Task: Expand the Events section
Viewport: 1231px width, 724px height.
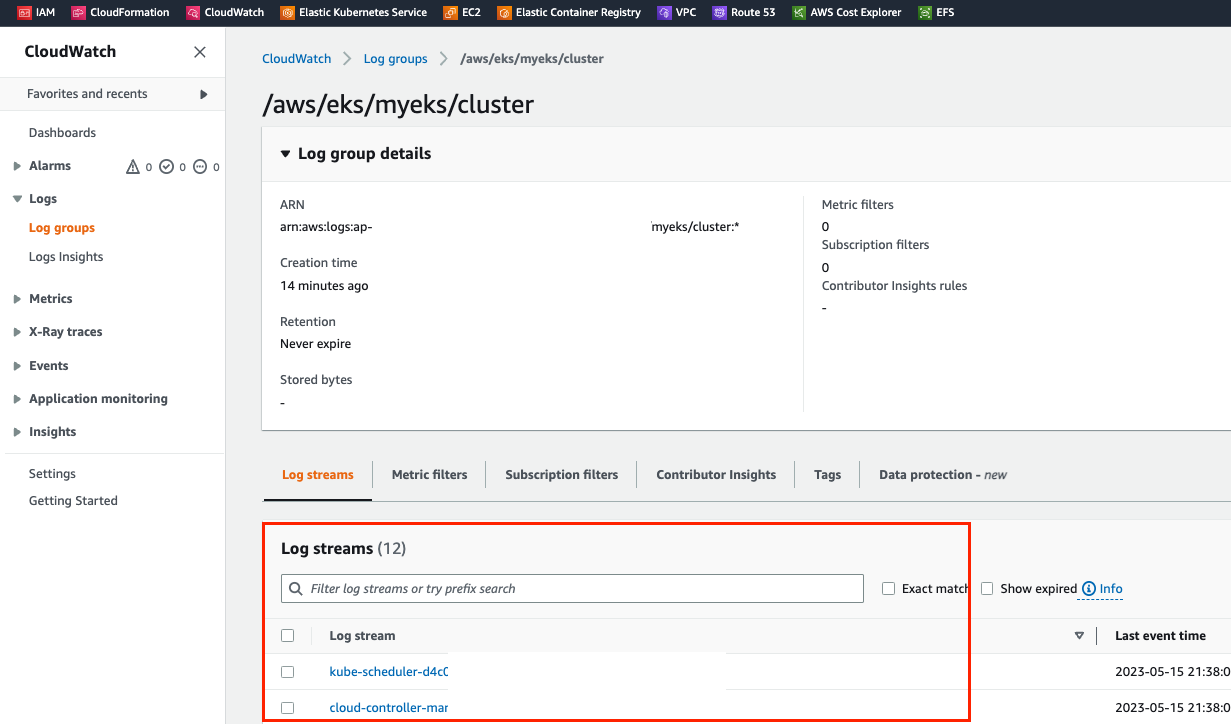Action: click(x=17, y=366)
